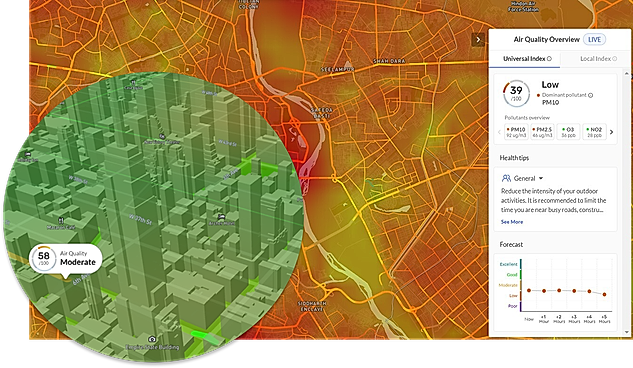
Task: Click the 'SHAH DARA' map label
Action: [390, 61]
